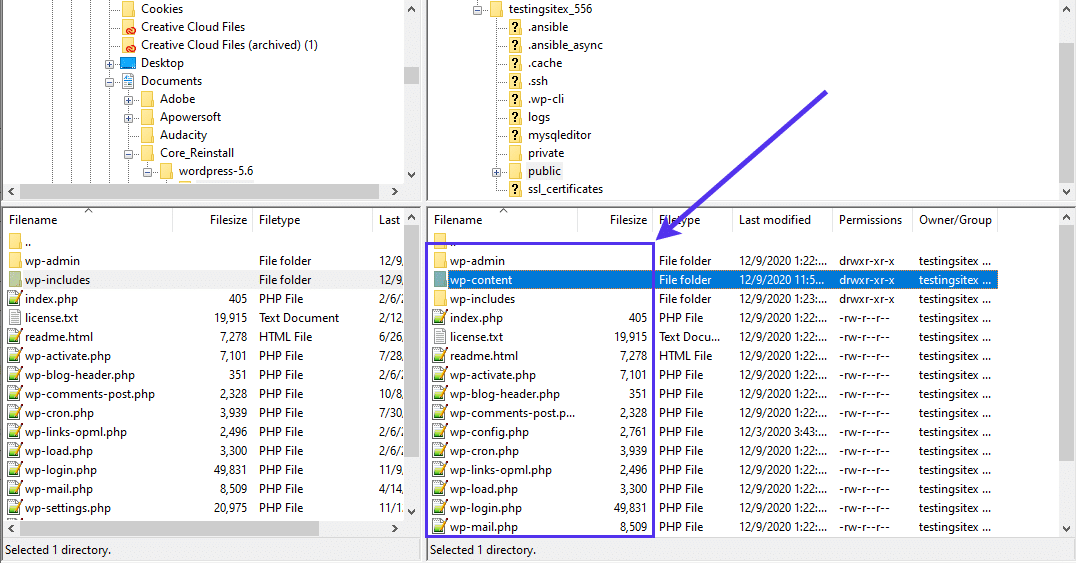The image size is (1076, 563).
Task: Sort remote files by Last modified column
Action: pyautogui.click(x=774, y=220)
